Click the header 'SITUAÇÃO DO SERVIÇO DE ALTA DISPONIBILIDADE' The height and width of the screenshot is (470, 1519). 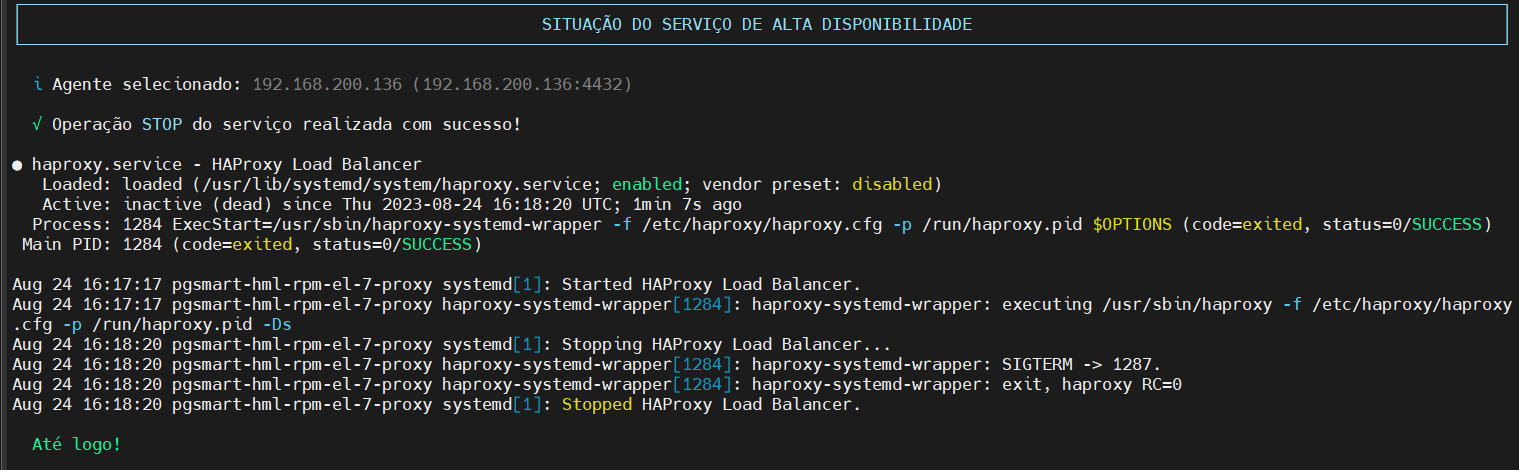tap(755, 25)
